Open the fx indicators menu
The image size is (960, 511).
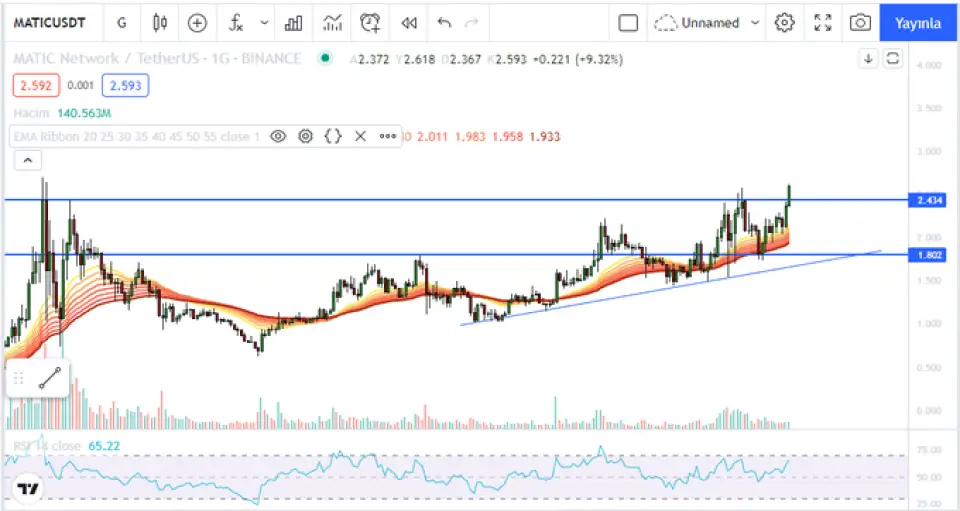click(236, 22)
